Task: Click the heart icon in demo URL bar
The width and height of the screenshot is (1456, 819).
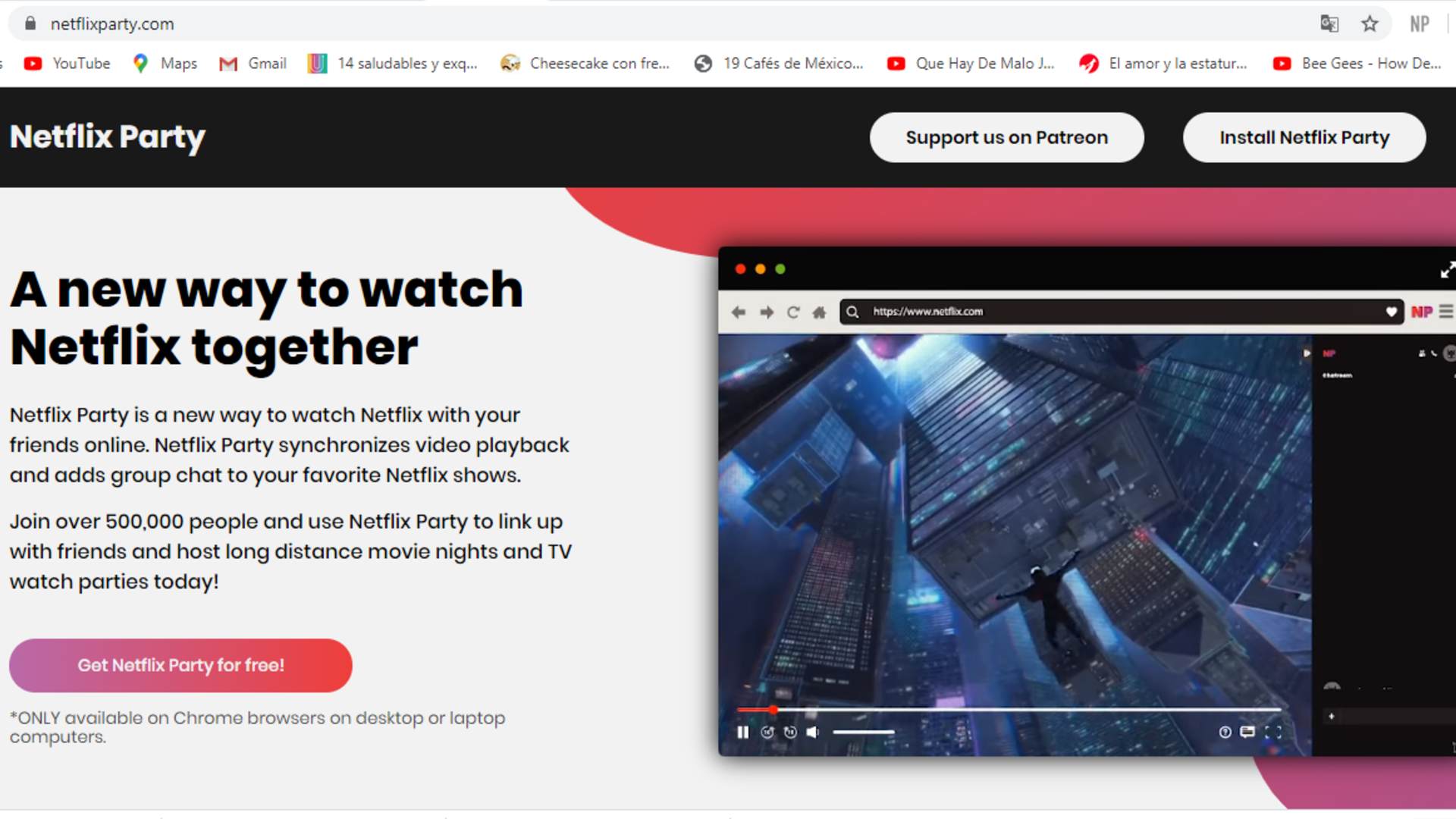Action: [x=1391, y=312]
